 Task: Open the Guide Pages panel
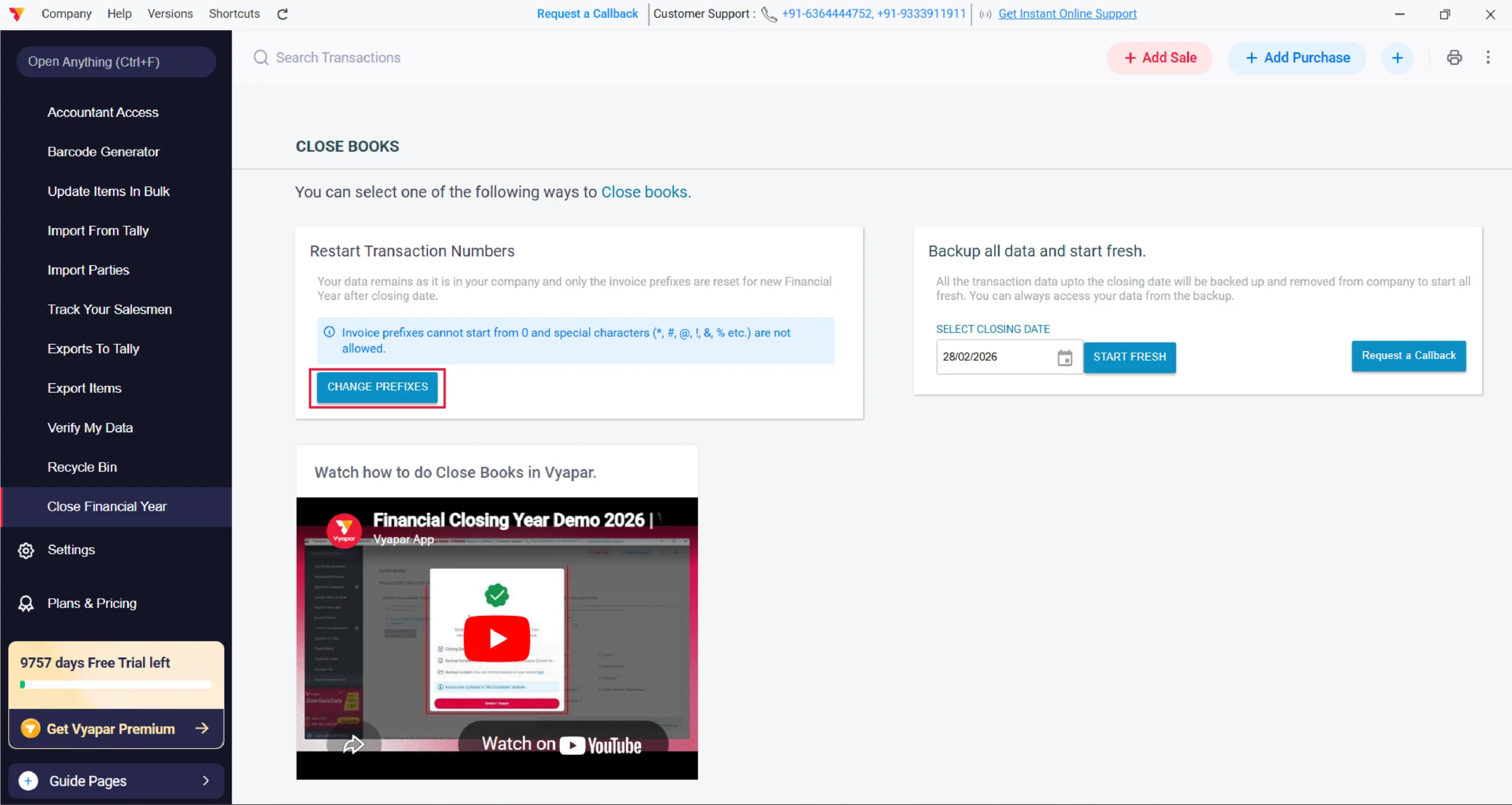[116, 781]
